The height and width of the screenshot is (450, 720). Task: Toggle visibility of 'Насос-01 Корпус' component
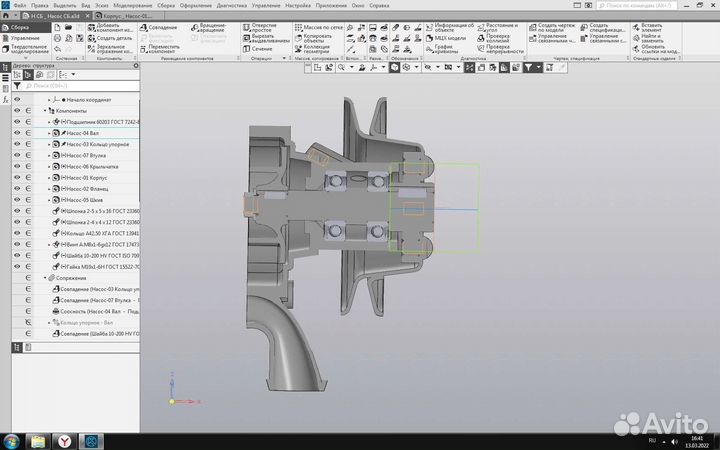point(17,178)
